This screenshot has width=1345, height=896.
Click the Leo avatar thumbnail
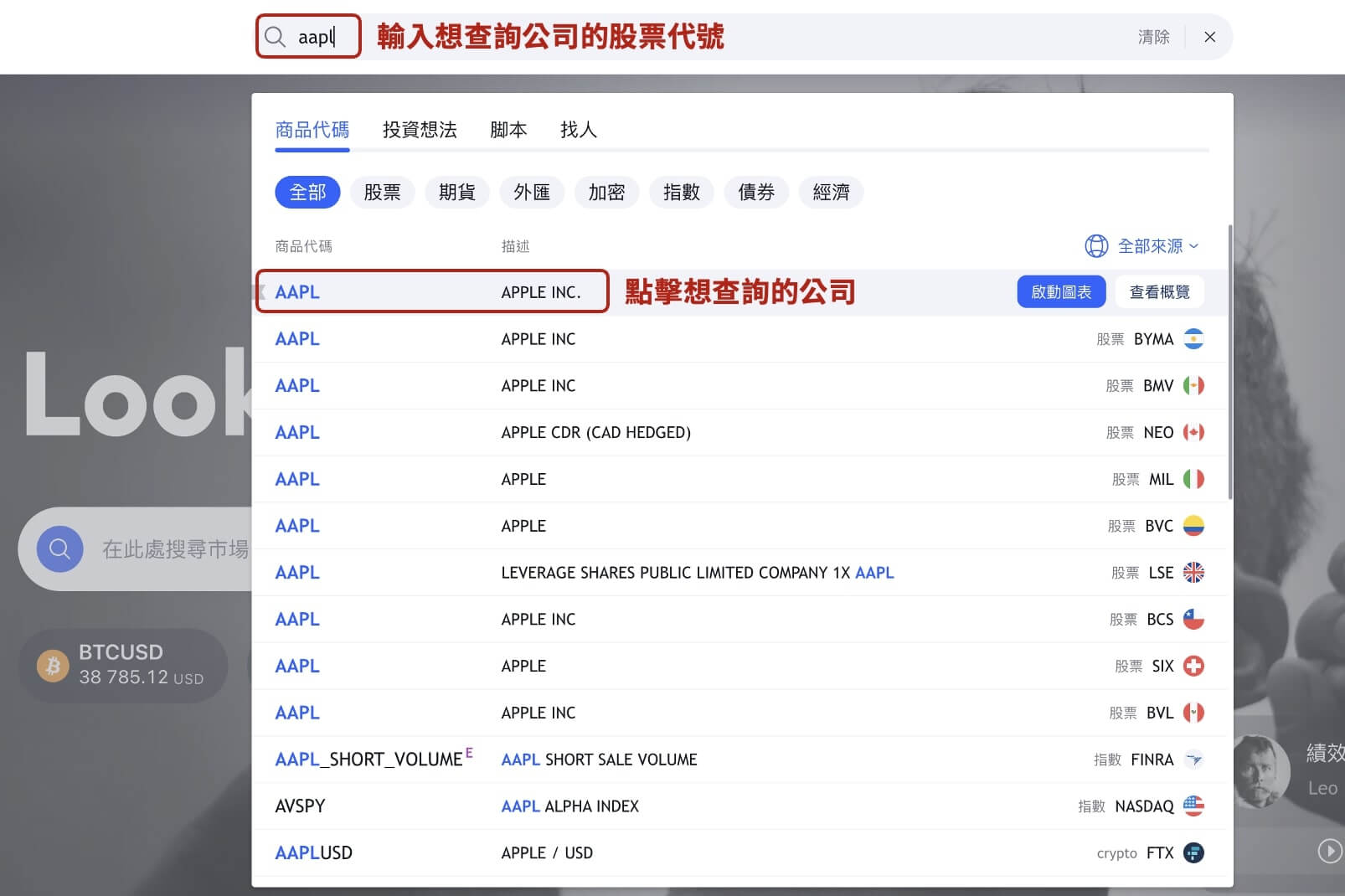click(x=1260, y=770)
